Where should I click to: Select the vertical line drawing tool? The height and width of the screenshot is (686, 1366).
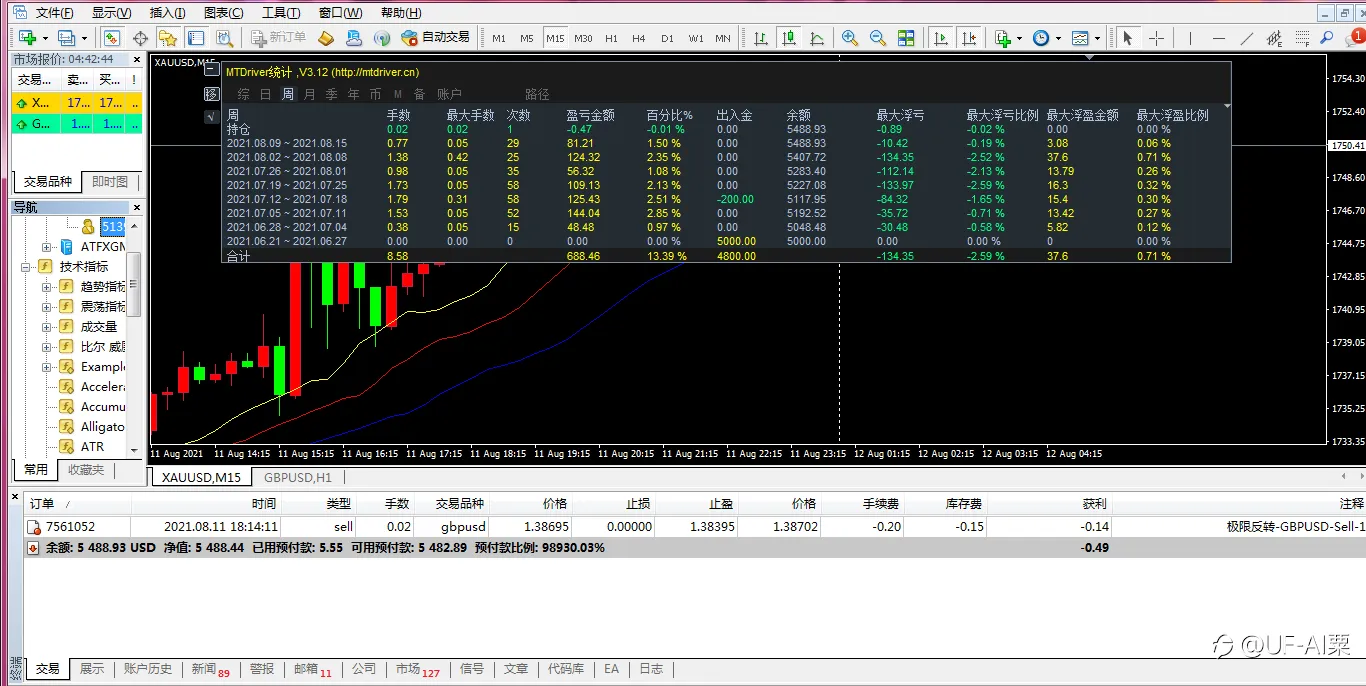click(x=1190, y=38)
